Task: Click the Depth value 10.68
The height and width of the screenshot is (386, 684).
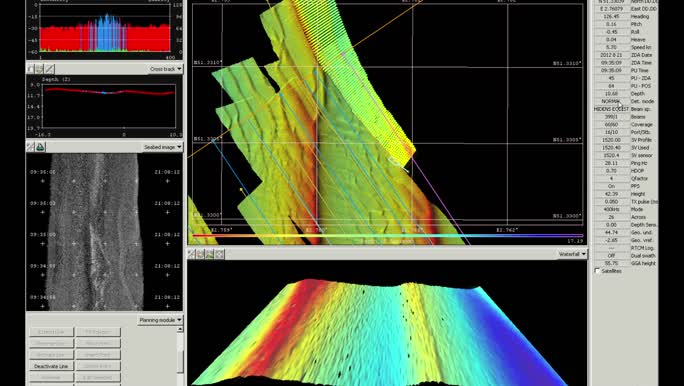Action: click(x=611, y=94)
